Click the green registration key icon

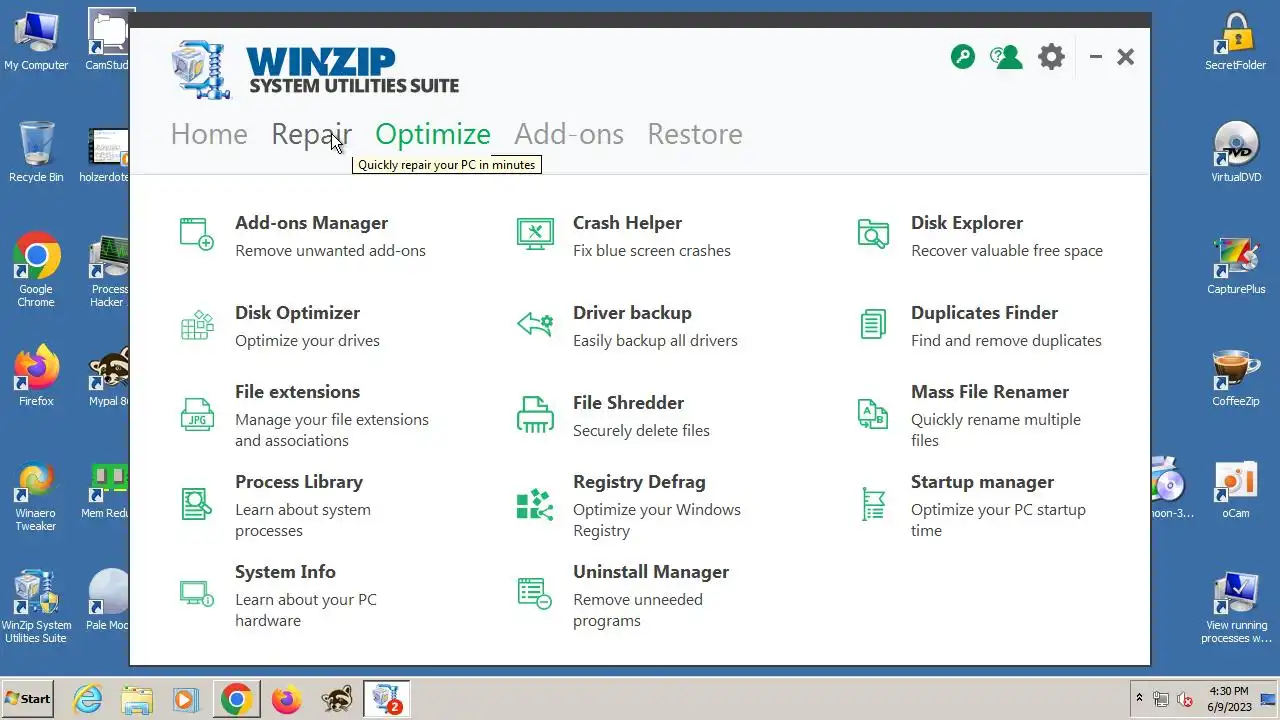tap(963, 57)
